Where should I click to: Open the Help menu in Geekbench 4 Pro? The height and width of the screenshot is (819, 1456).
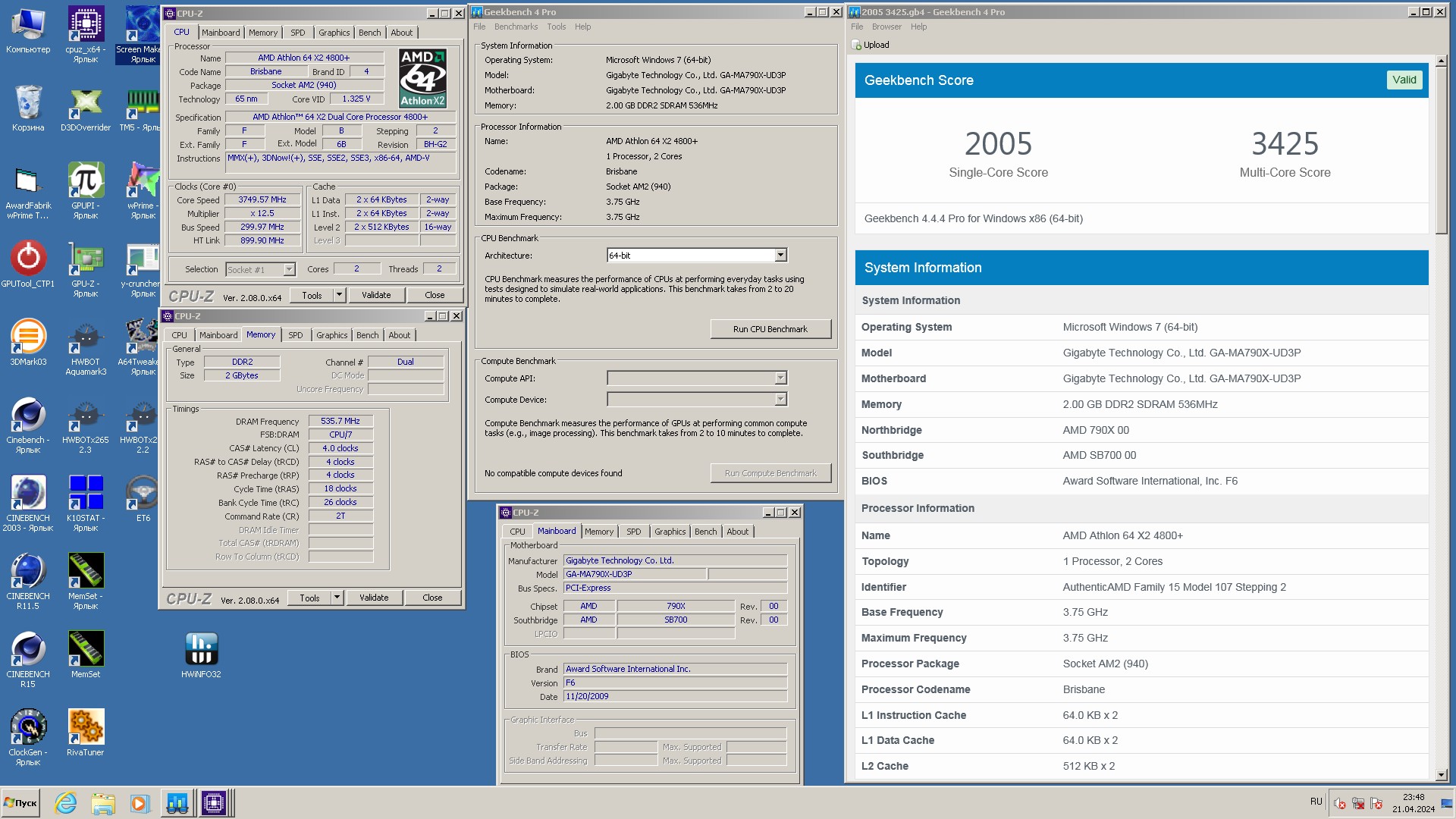[x=582, y=27]
